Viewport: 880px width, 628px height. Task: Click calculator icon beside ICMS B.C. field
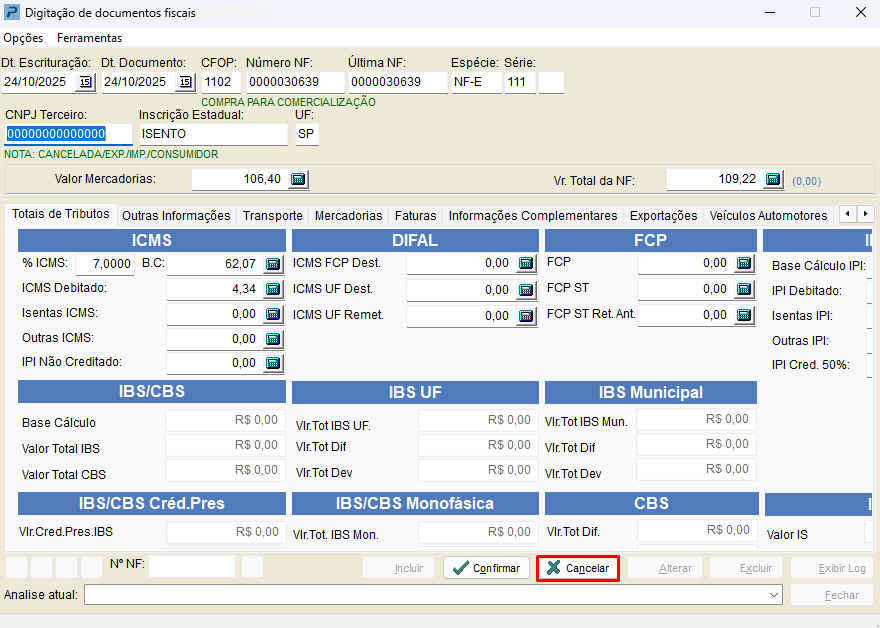click(x=273, y=264)
